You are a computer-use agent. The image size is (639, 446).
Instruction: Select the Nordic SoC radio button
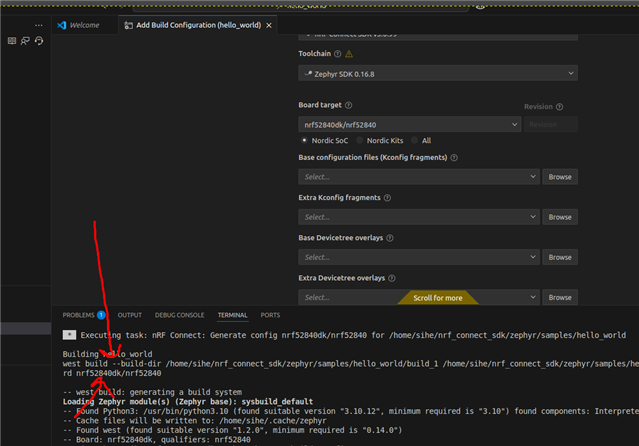pyautogui.click(x=304, y=140)
